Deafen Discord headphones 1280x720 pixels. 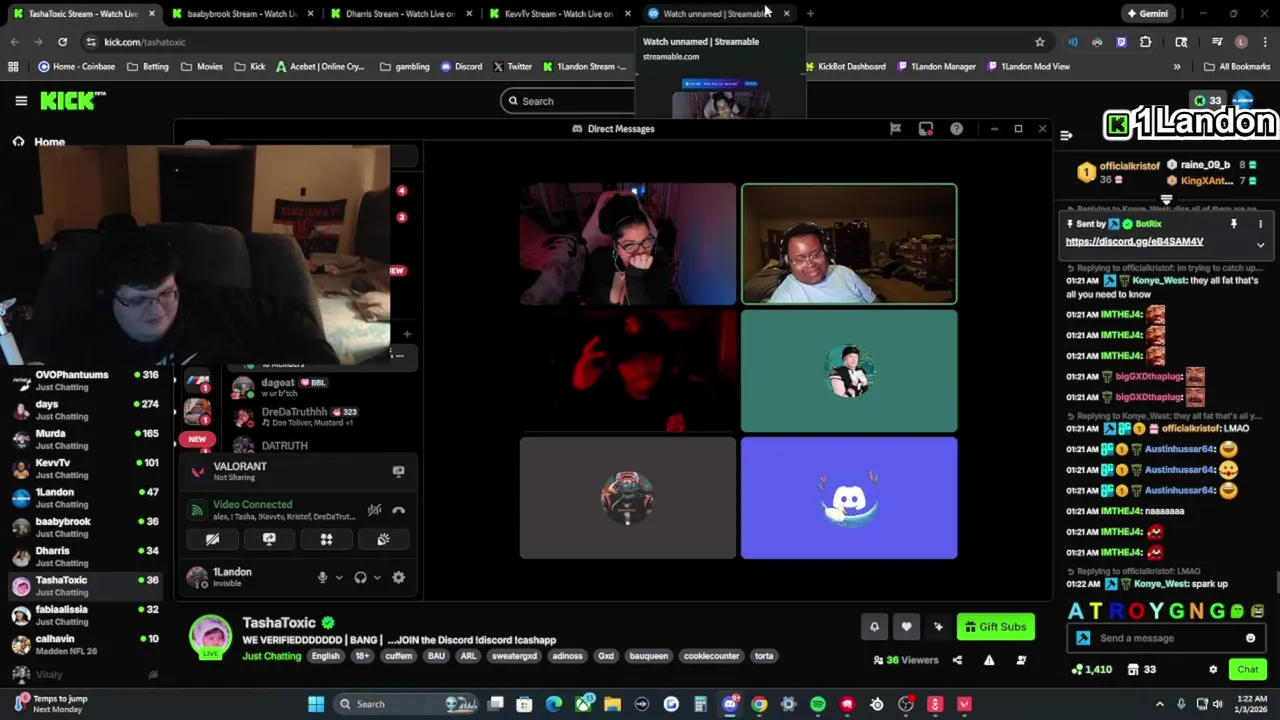click(360, 577)
